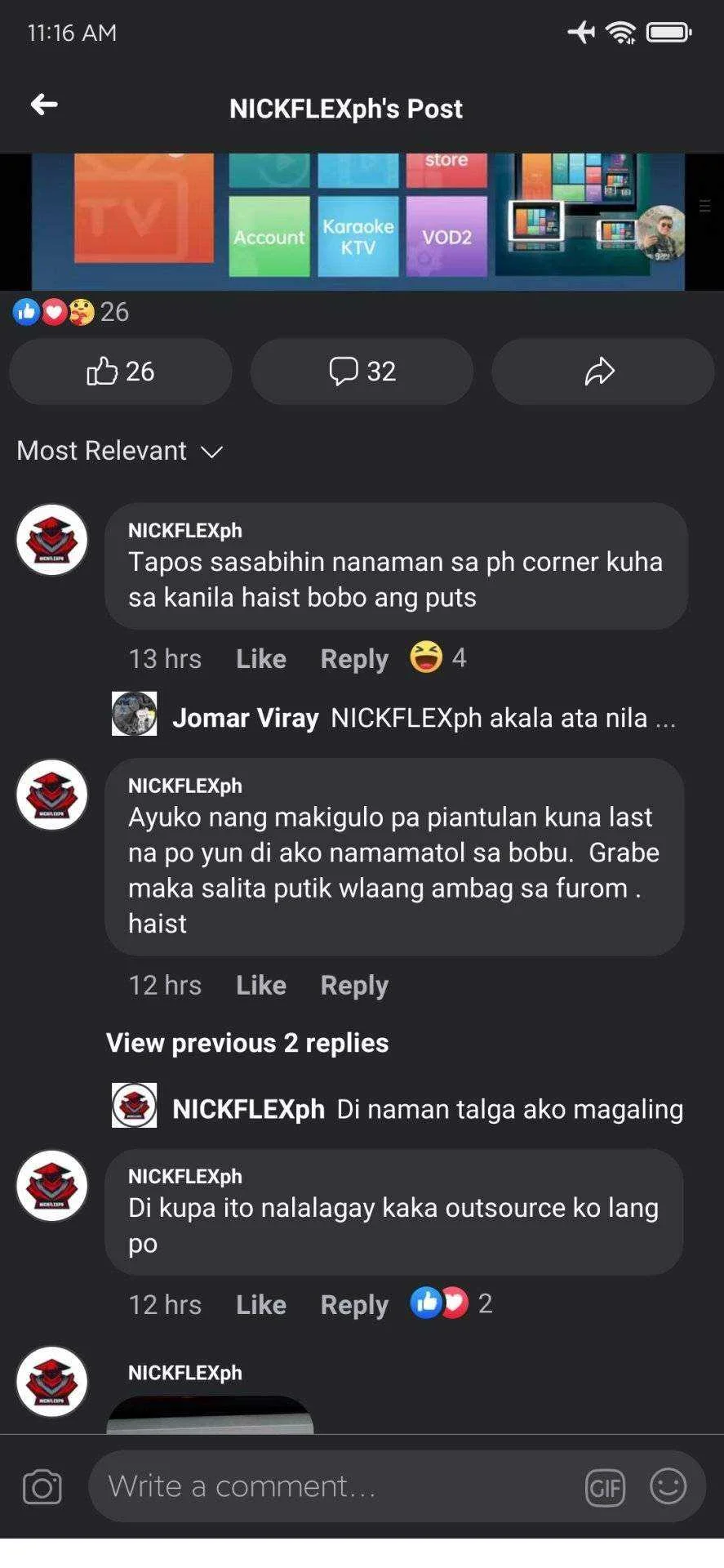The height and width of the screenshot is (1568, 724).
Task: Like the post with thumbs-up button
Action: click(x=121, y=372)
